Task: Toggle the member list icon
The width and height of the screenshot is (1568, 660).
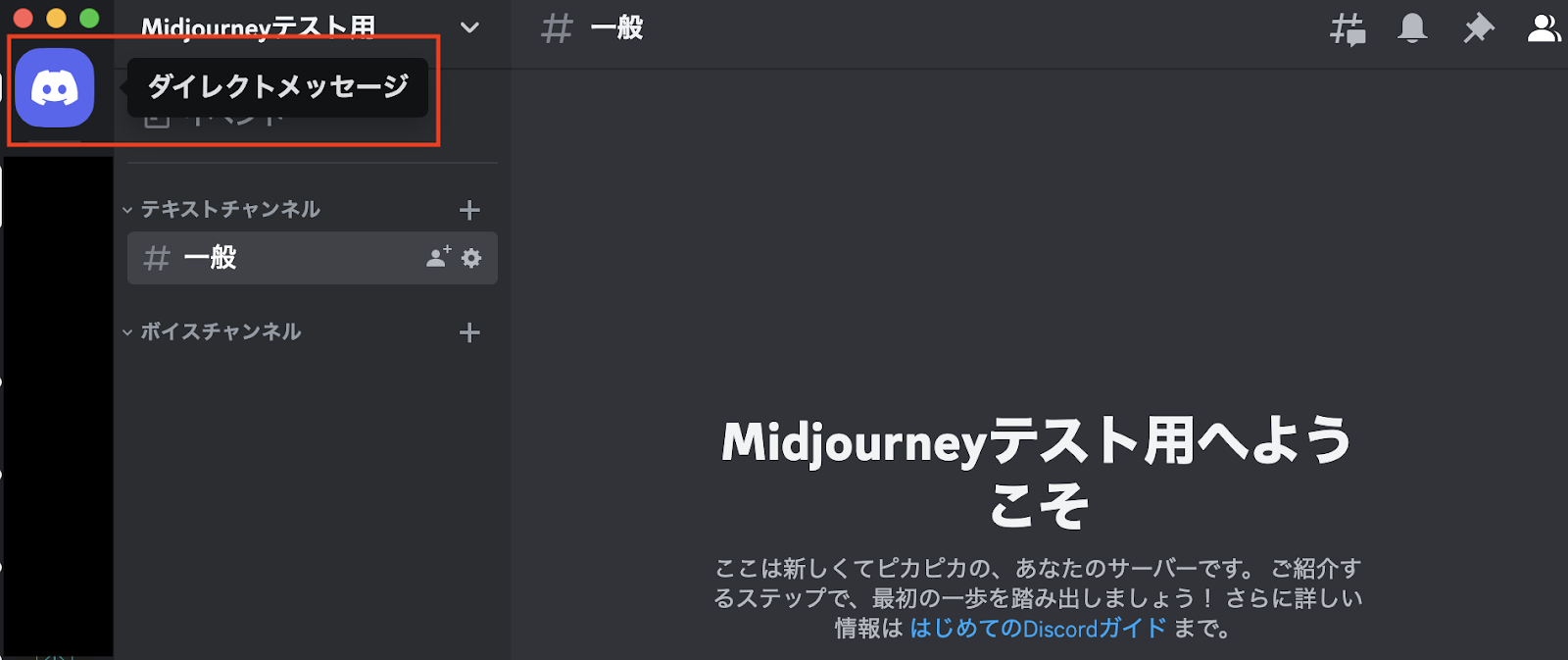Action: 1544,28
